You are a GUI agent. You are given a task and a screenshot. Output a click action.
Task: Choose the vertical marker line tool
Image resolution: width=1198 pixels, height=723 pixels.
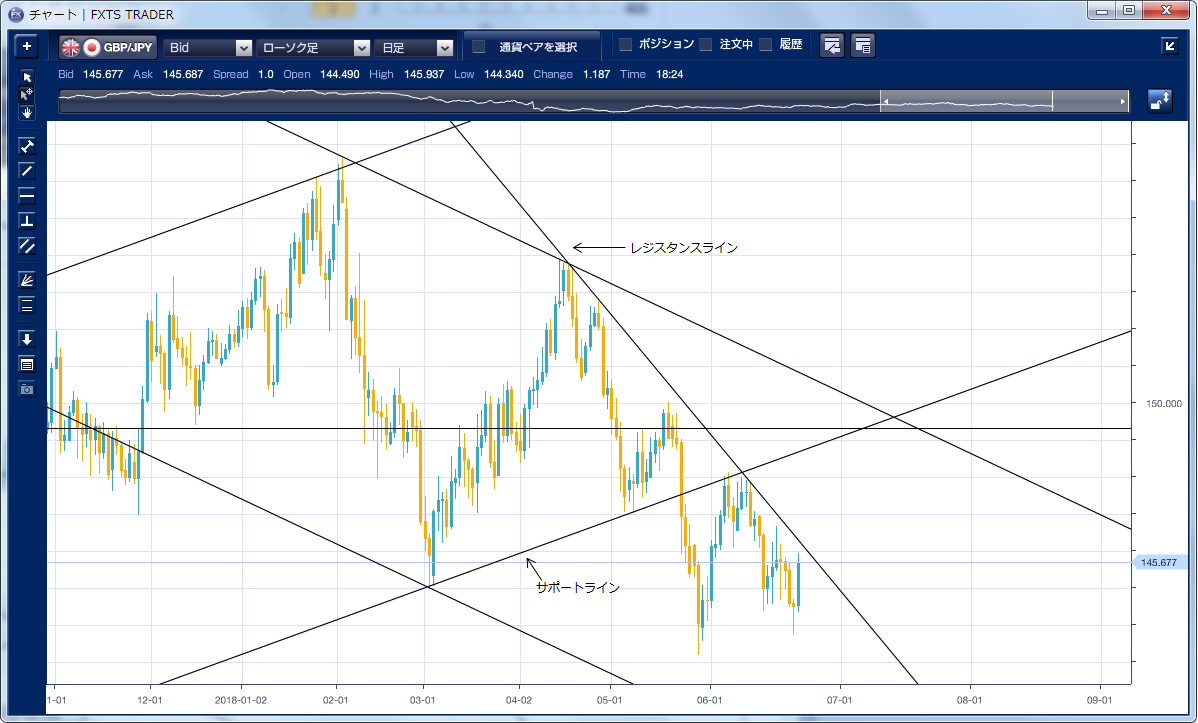(x=27, y=221)
